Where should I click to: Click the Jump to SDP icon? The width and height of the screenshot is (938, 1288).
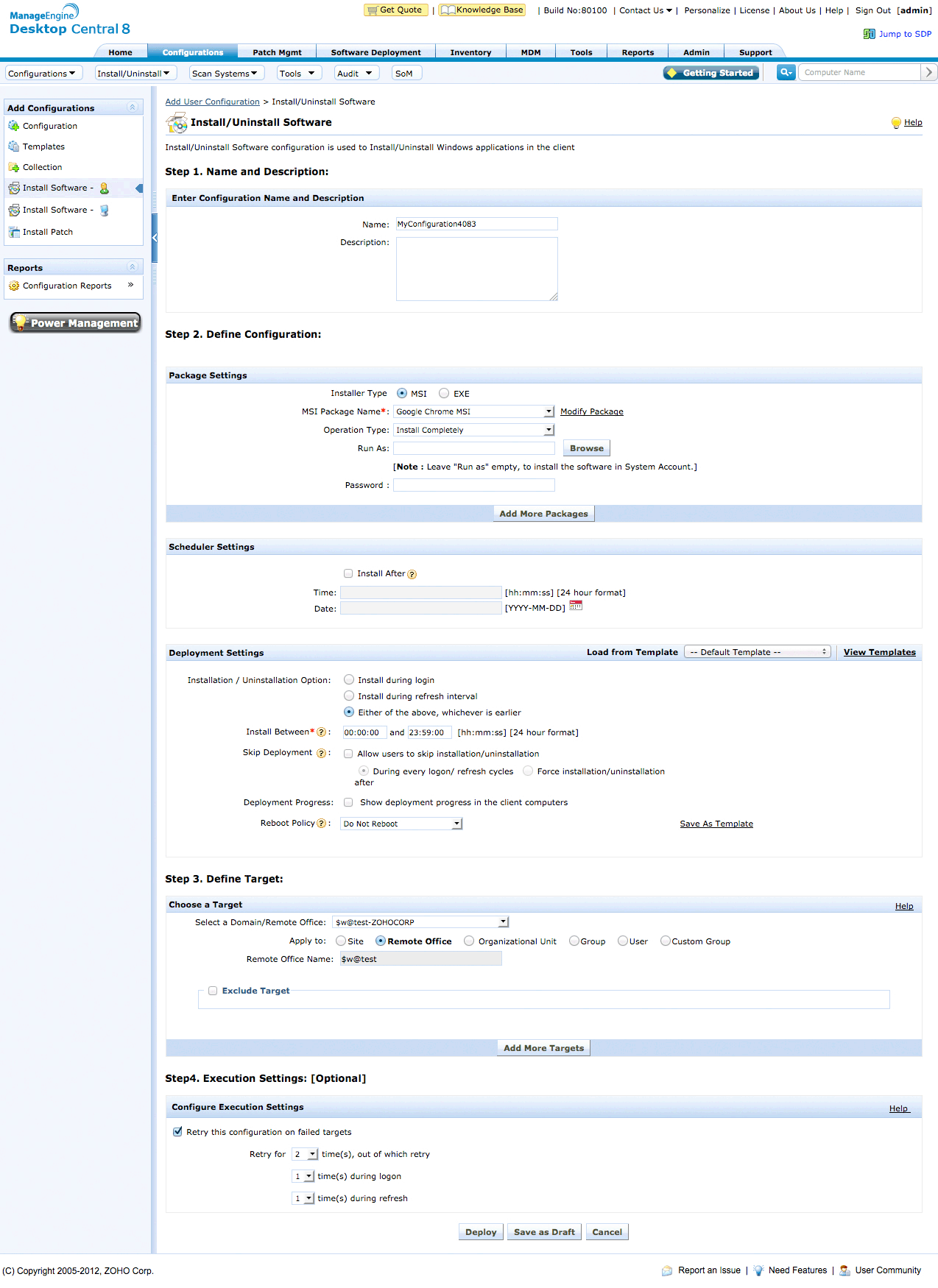click(x=870, y=34)
